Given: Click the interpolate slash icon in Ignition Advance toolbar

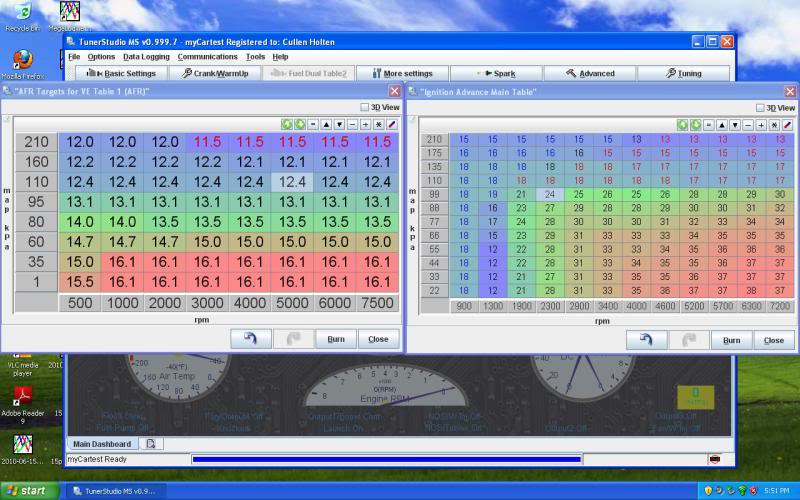Looking at the screenshot, I should pyautogui.click(x=788, y=125).
